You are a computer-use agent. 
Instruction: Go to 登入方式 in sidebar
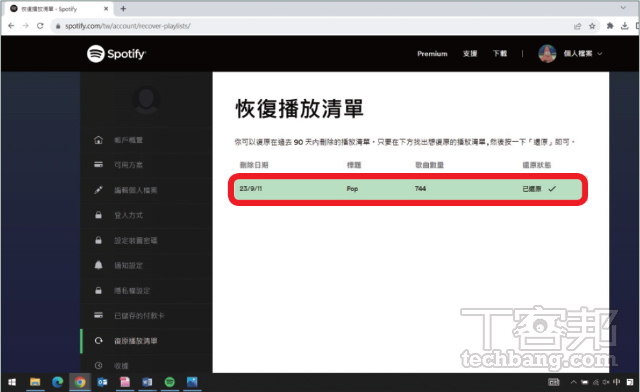(128, 215)
